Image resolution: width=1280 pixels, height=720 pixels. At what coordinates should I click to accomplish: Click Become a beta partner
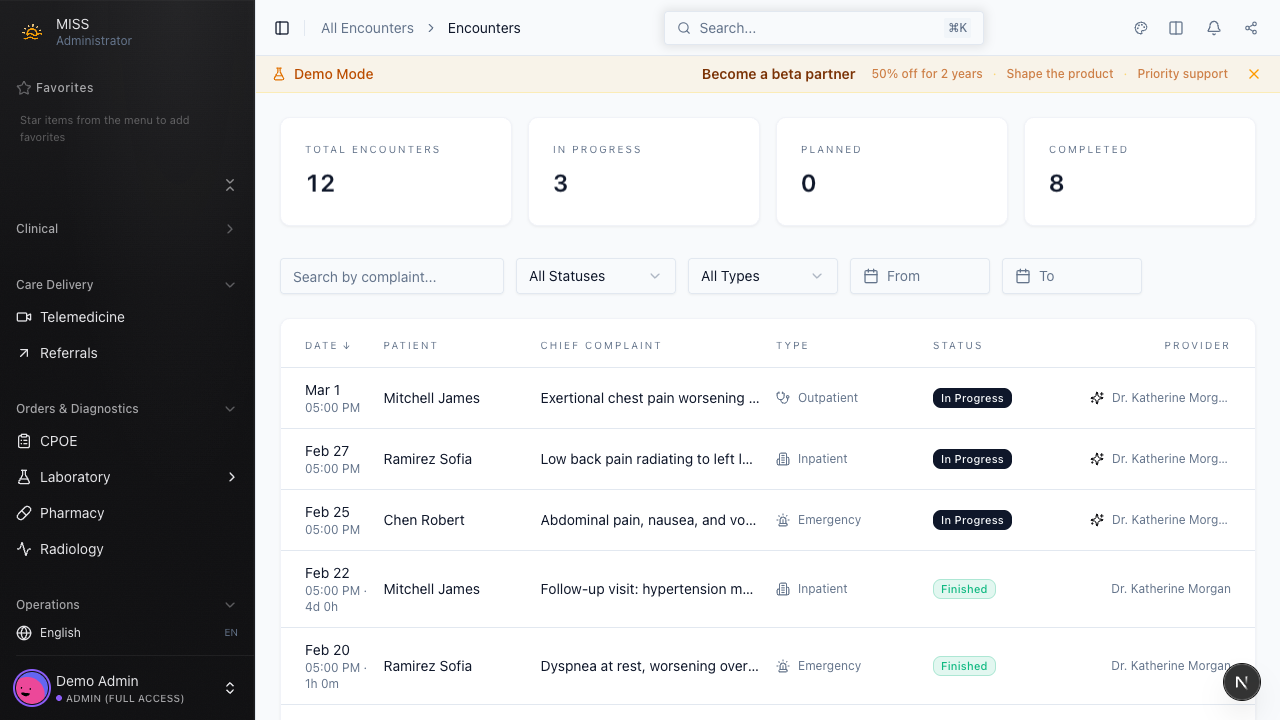[x=778, y=74]
